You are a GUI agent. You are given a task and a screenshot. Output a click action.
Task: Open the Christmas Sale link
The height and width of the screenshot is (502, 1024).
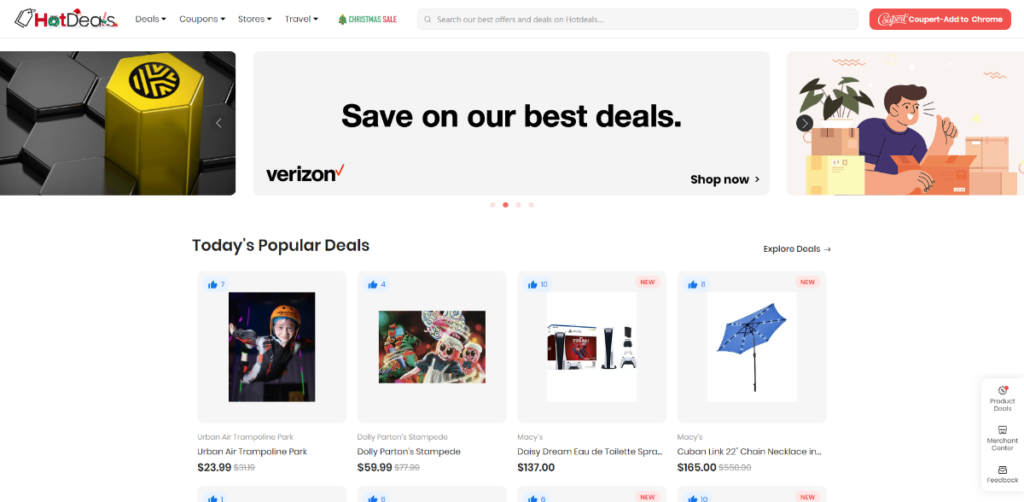click(x=367, y=20)
